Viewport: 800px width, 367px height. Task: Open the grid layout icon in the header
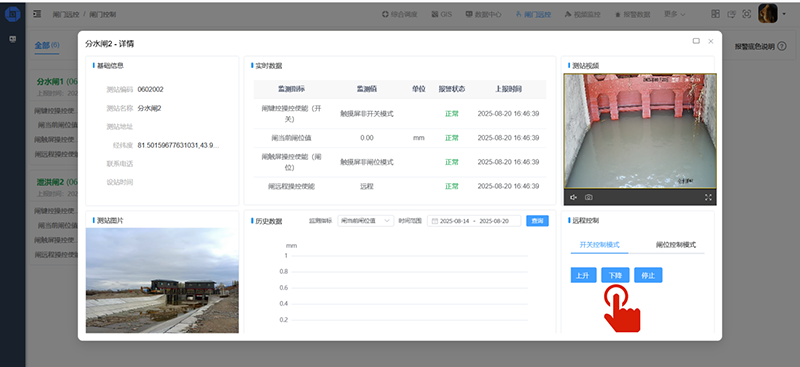[716, 14]
